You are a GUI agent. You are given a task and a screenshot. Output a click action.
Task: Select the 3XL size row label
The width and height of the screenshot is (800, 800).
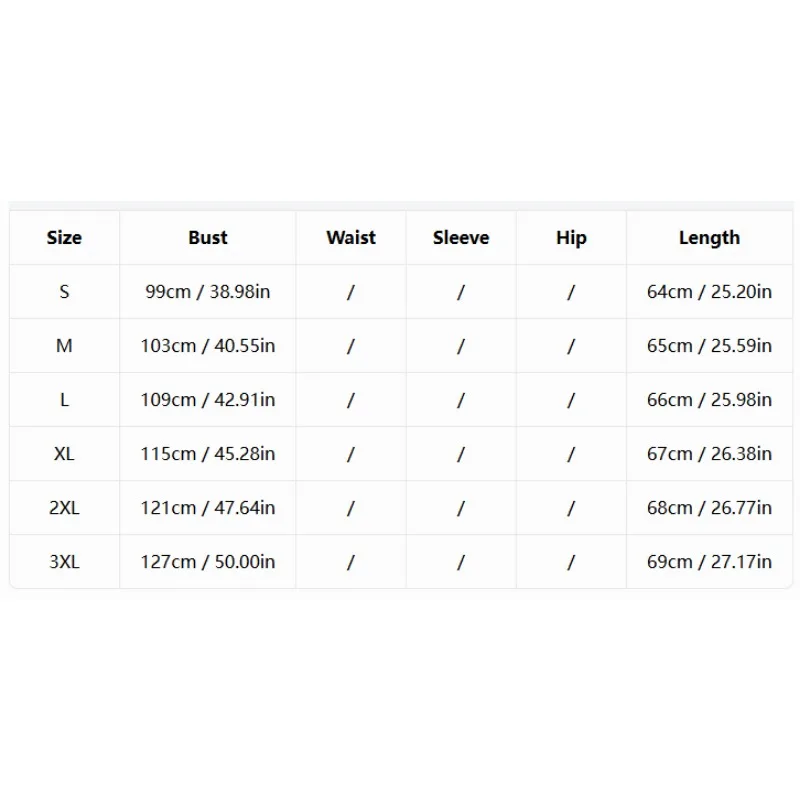tap(64, 562)
